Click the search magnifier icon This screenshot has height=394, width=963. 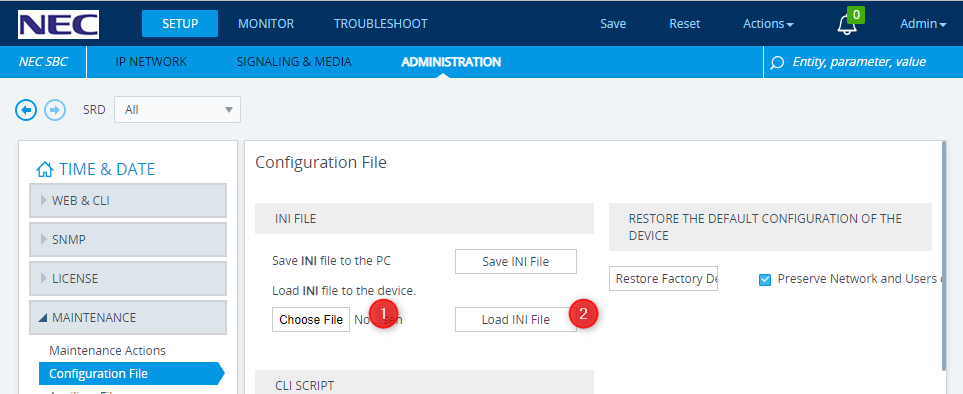point(777,63)
